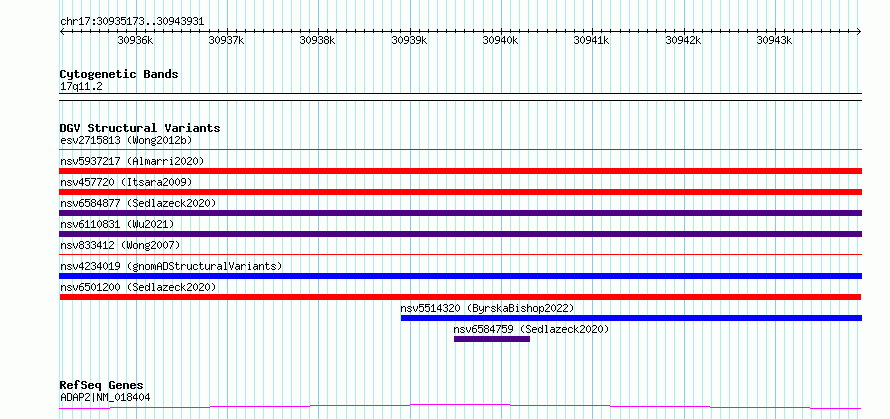Viewport: 890px width, 419px height.
Task: Select the magenta ADAP2 gene line
Action: tap(460, 407)
